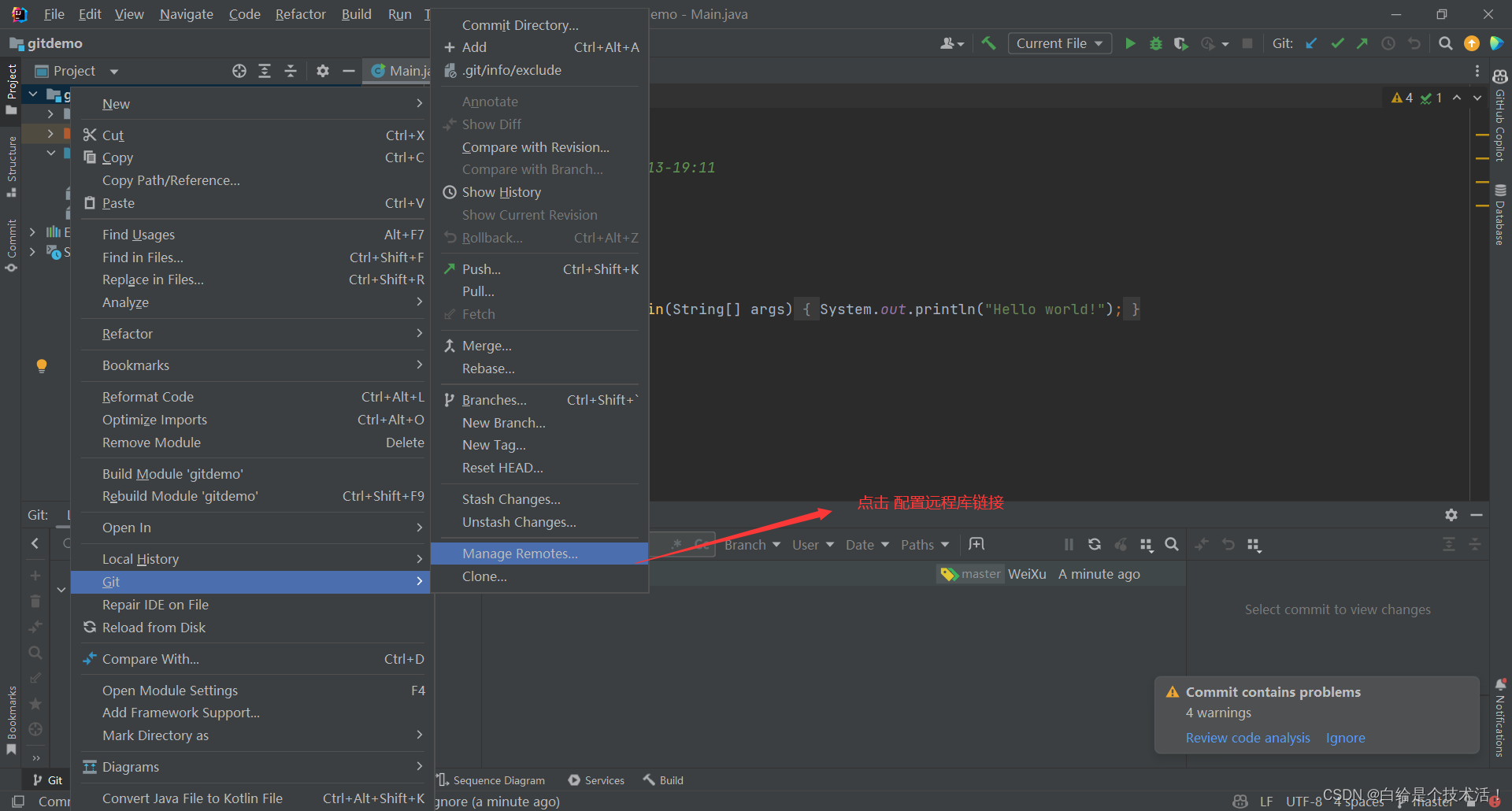Open the Build tool window tab
The image size is (1512, 811).
(x=663, y=780)
